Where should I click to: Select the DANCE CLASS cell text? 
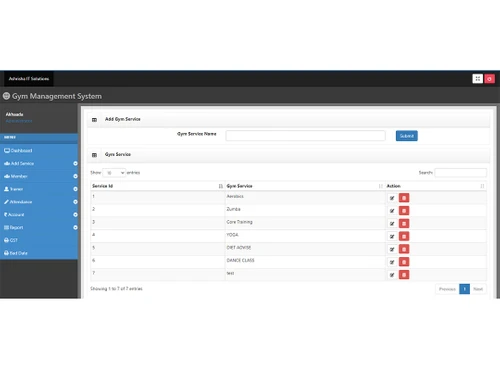pyautogui.click(x=240, y=260)
